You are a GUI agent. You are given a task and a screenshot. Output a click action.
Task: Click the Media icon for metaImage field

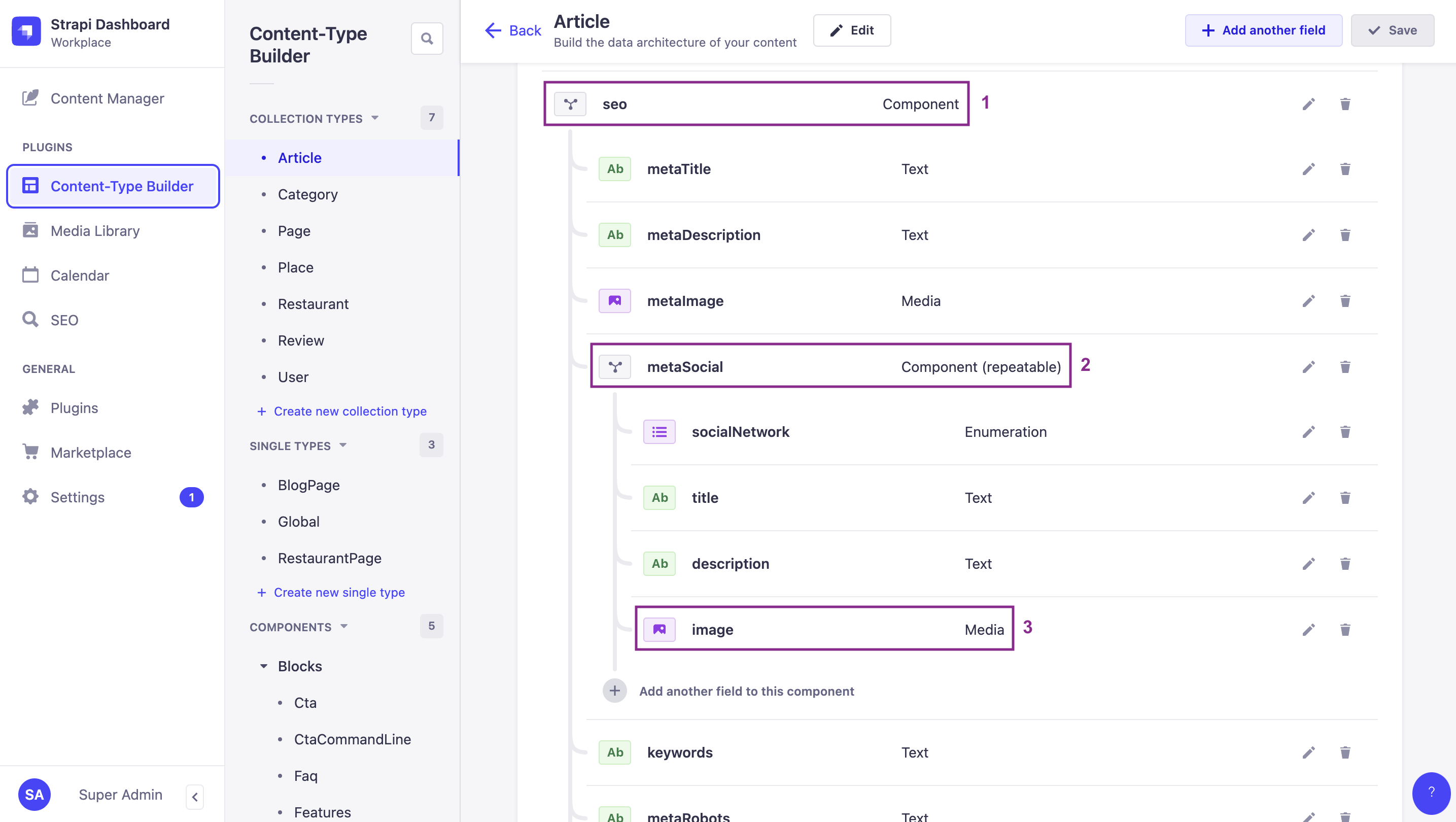[615, 300]
